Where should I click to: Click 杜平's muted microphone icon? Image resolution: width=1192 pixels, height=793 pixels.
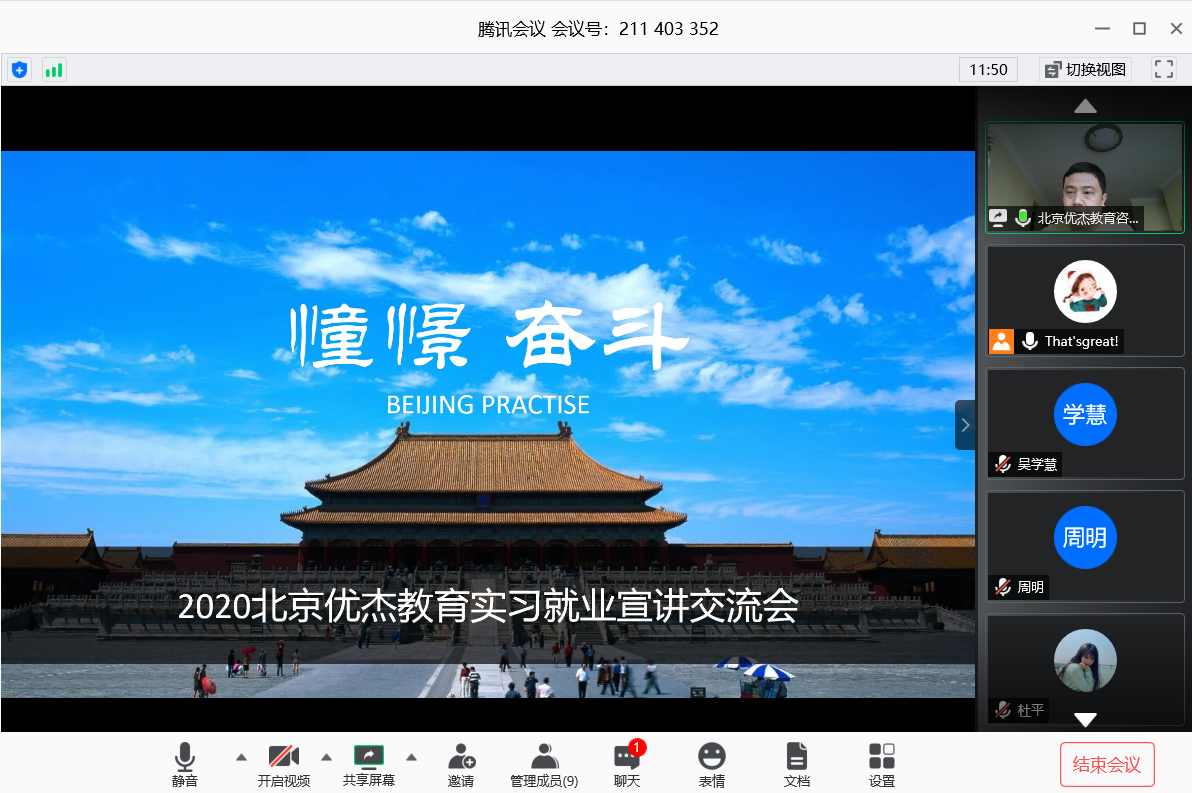coord(1003,710)
